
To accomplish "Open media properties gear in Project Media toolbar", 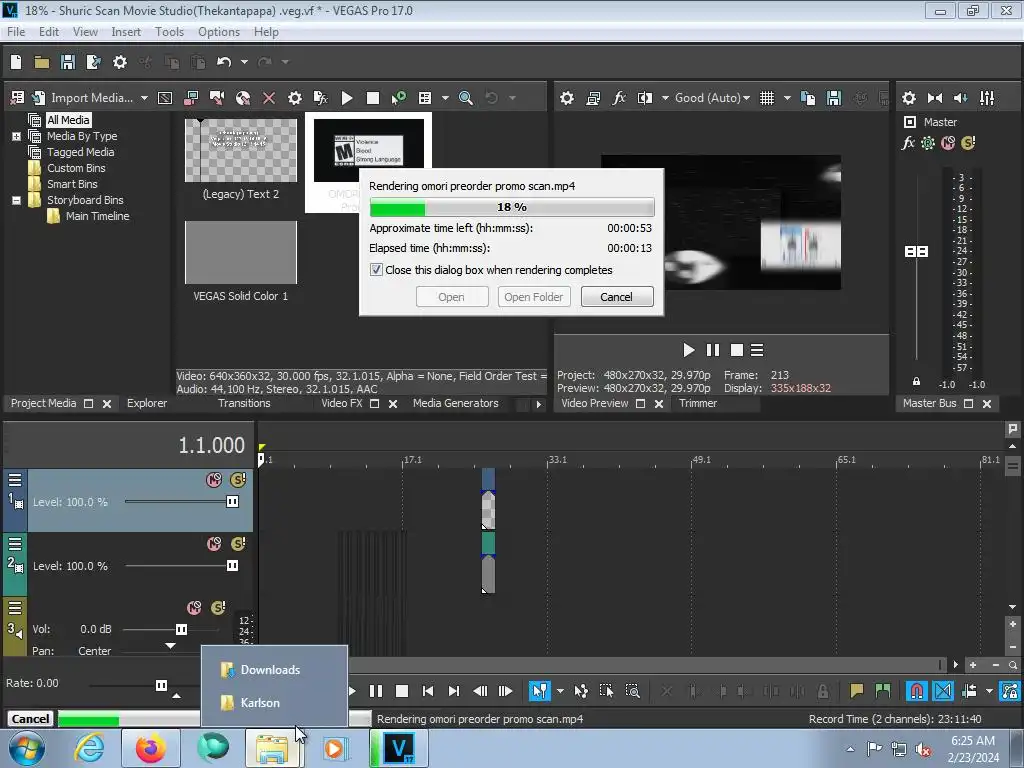I will pyautogui.click(x=295, y=98).
